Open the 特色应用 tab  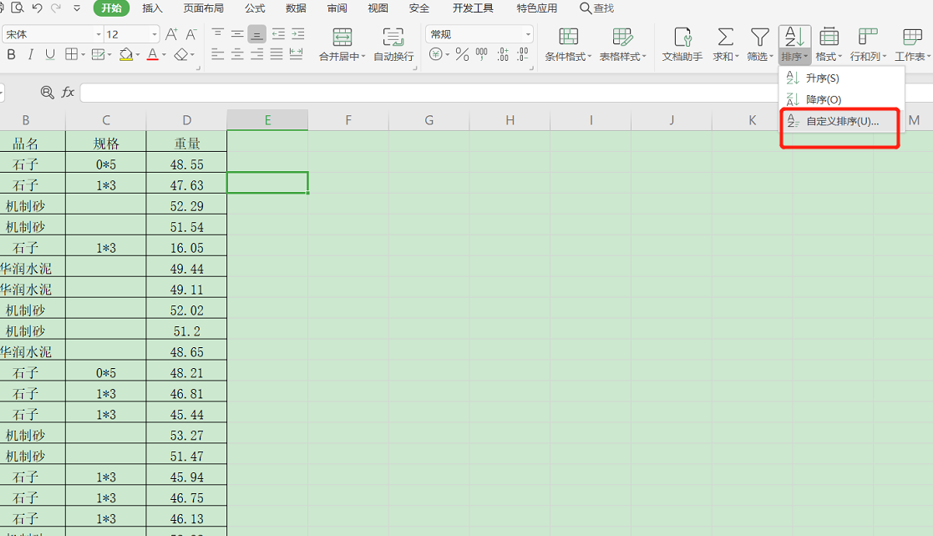coord(537,8)
